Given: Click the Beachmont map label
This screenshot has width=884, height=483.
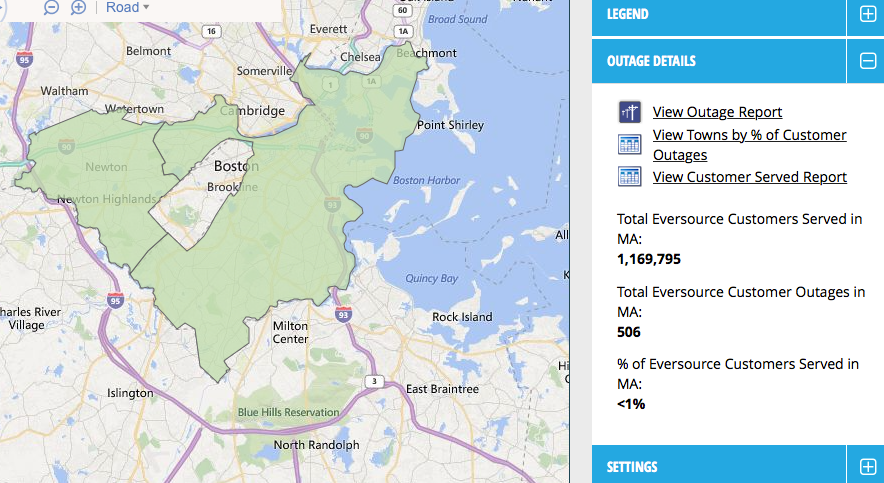Looking at the screenshot, I should click(x=426, y=53).
